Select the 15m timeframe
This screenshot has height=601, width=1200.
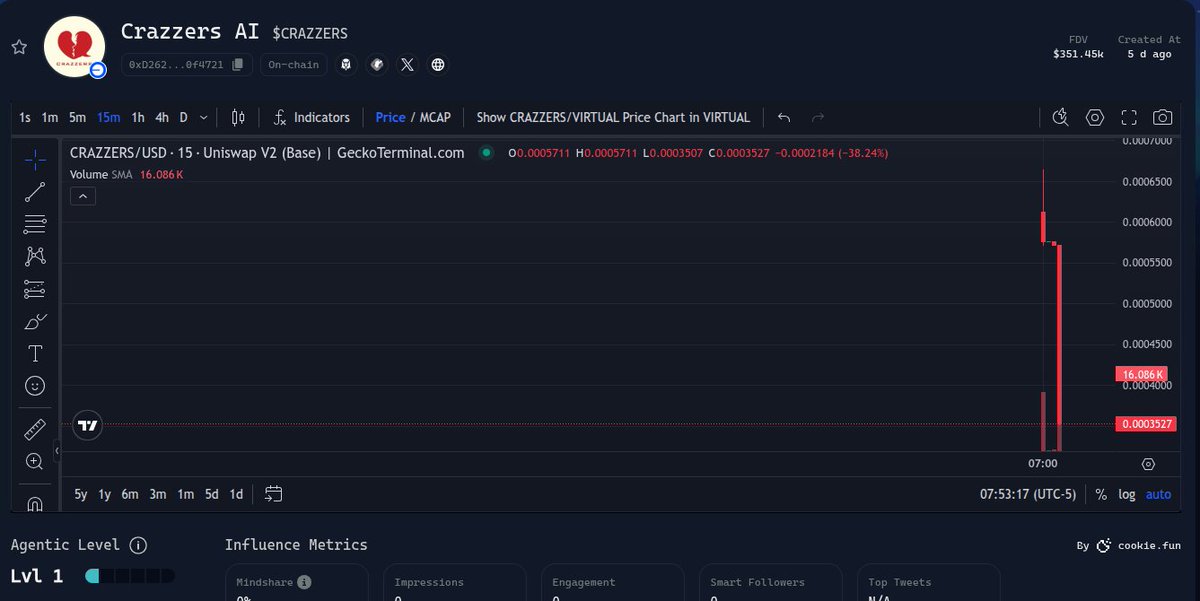pyautogui.click(x=108, y=117)
